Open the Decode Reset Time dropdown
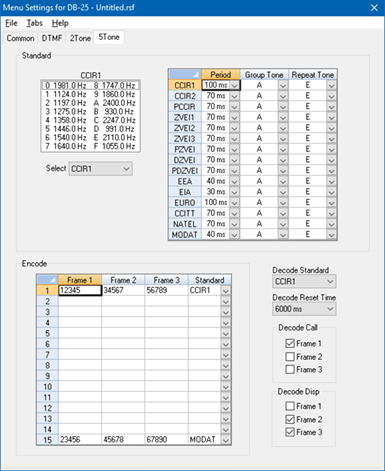 [304, 309]
